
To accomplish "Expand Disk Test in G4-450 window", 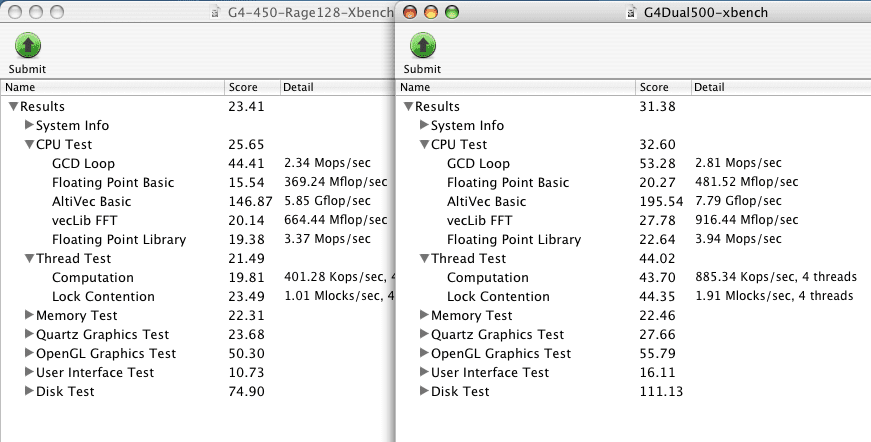I will pyautogui.click(x=29, y=390).
